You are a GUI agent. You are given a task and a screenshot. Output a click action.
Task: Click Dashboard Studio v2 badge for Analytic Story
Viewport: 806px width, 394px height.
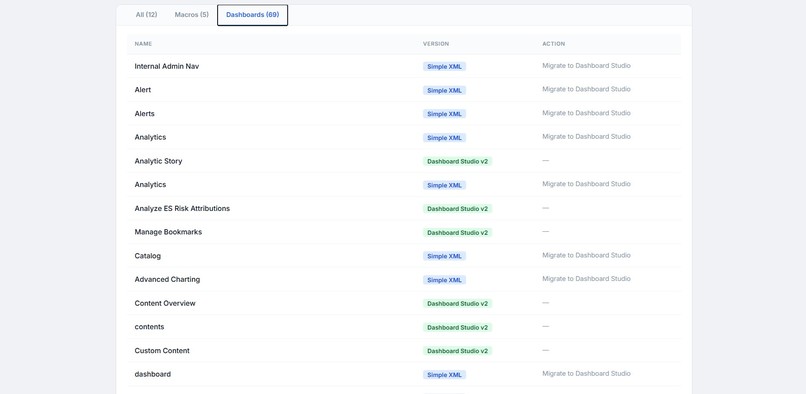457,161
